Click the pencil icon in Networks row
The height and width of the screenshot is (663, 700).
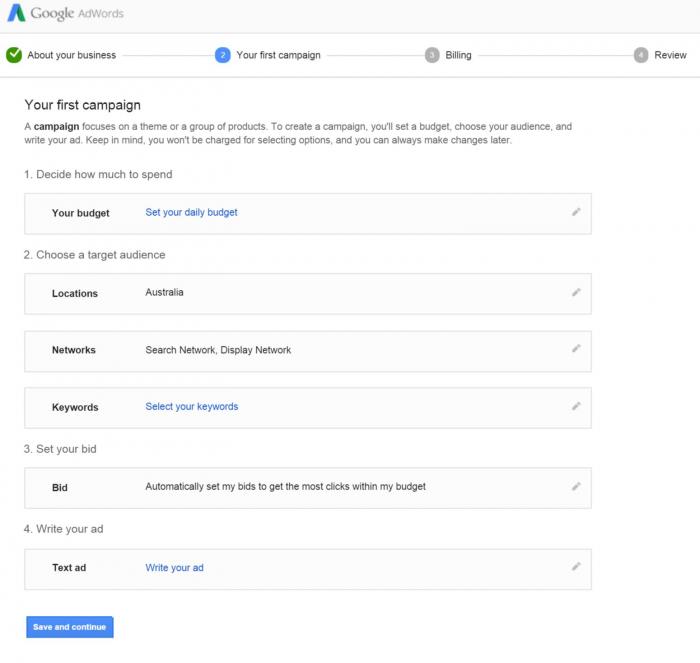click(576, 349)
